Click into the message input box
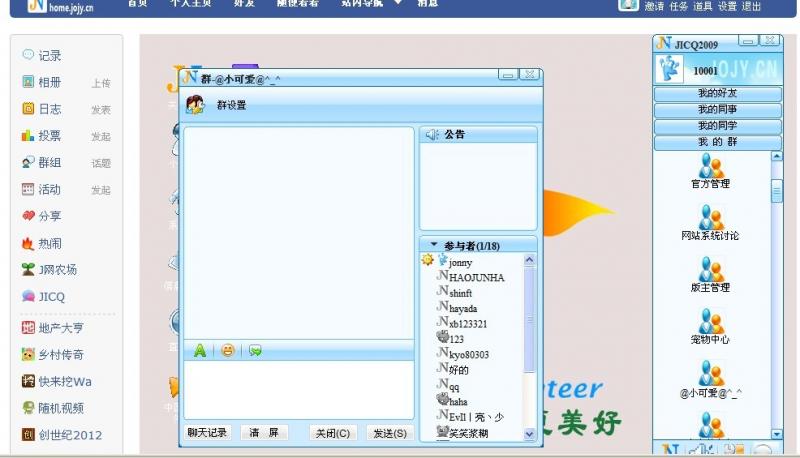This screenshot has height=458, width=800. pos(298,390)
